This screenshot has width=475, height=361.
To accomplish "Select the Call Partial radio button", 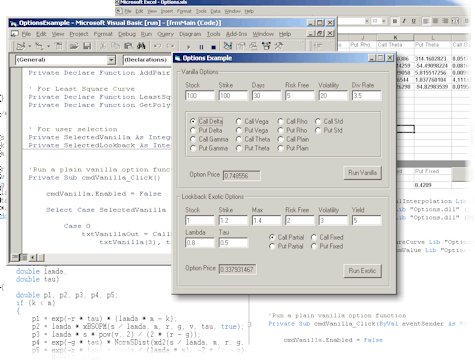I will [272, 237].
